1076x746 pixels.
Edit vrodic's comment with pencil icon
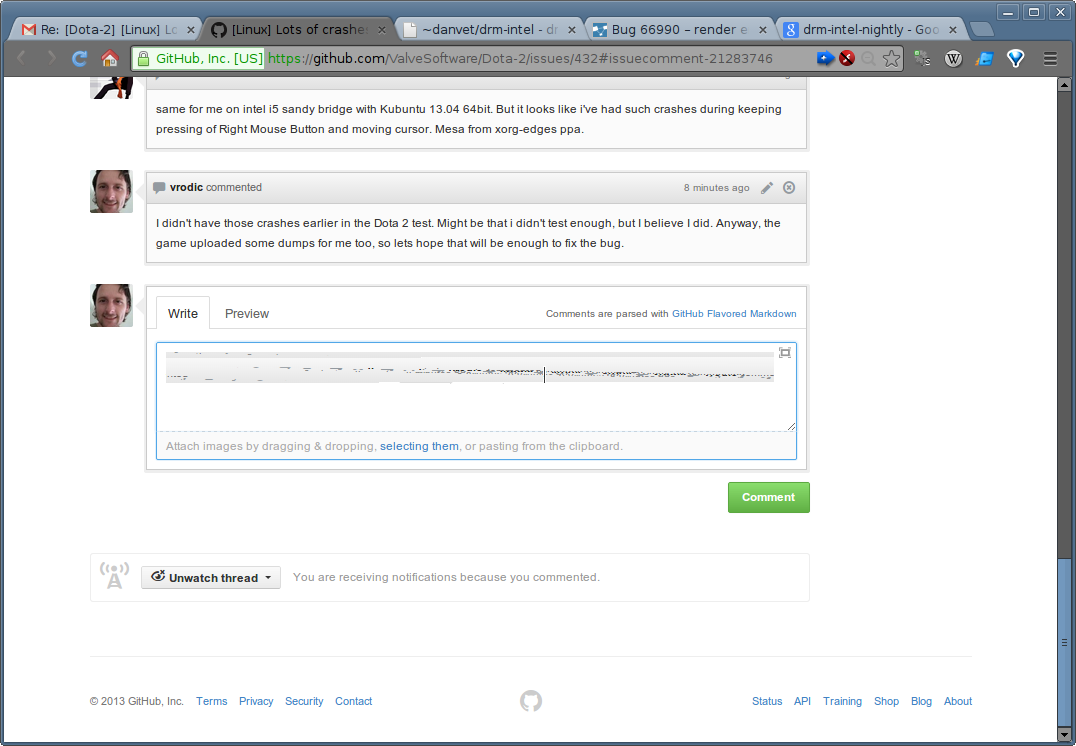click(x=767, y=188)
